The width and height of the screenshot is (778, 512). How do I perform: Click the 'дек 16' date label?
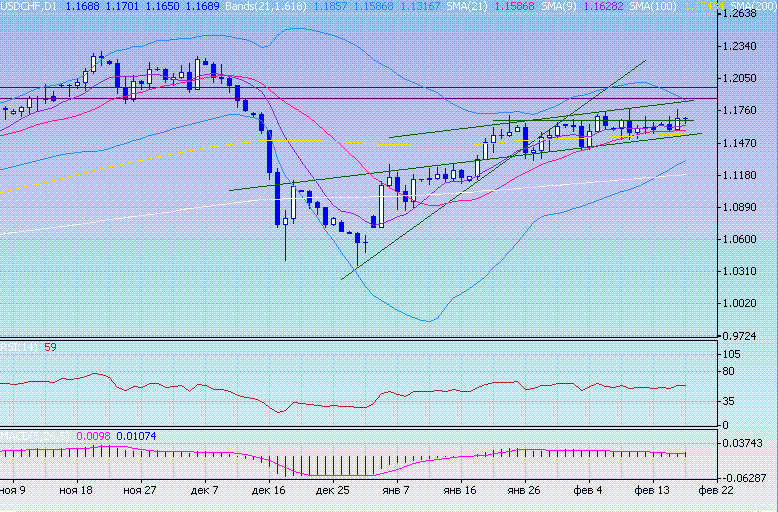[267, 492]
